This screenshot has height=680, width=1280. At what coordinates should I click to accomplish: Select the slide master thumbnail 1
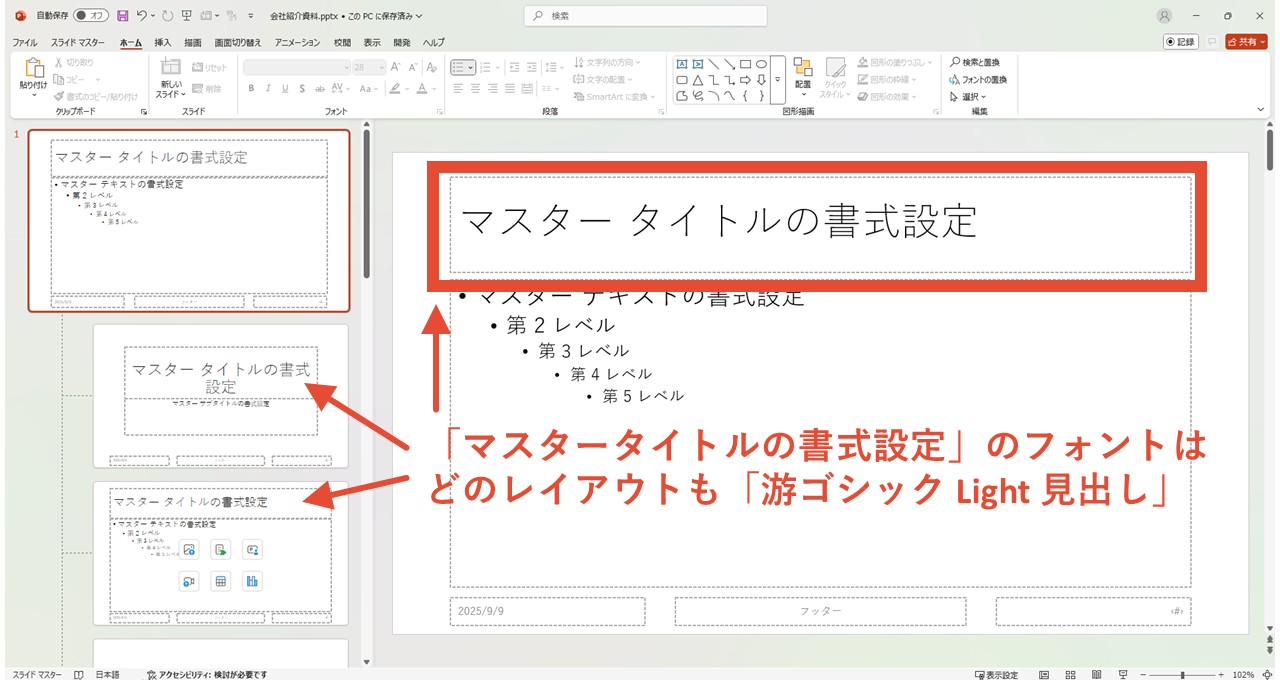click(189, 220)
